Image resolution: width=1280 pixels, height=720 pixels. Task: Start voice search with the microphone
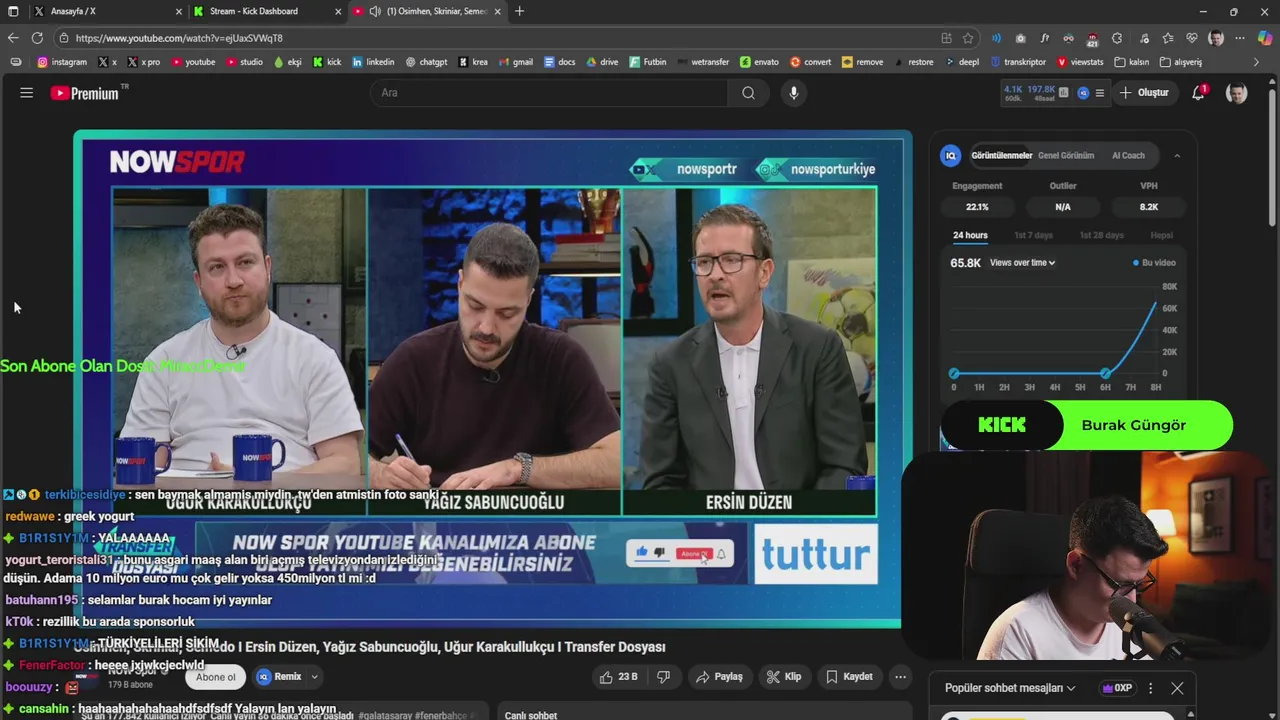pos(794,93)
